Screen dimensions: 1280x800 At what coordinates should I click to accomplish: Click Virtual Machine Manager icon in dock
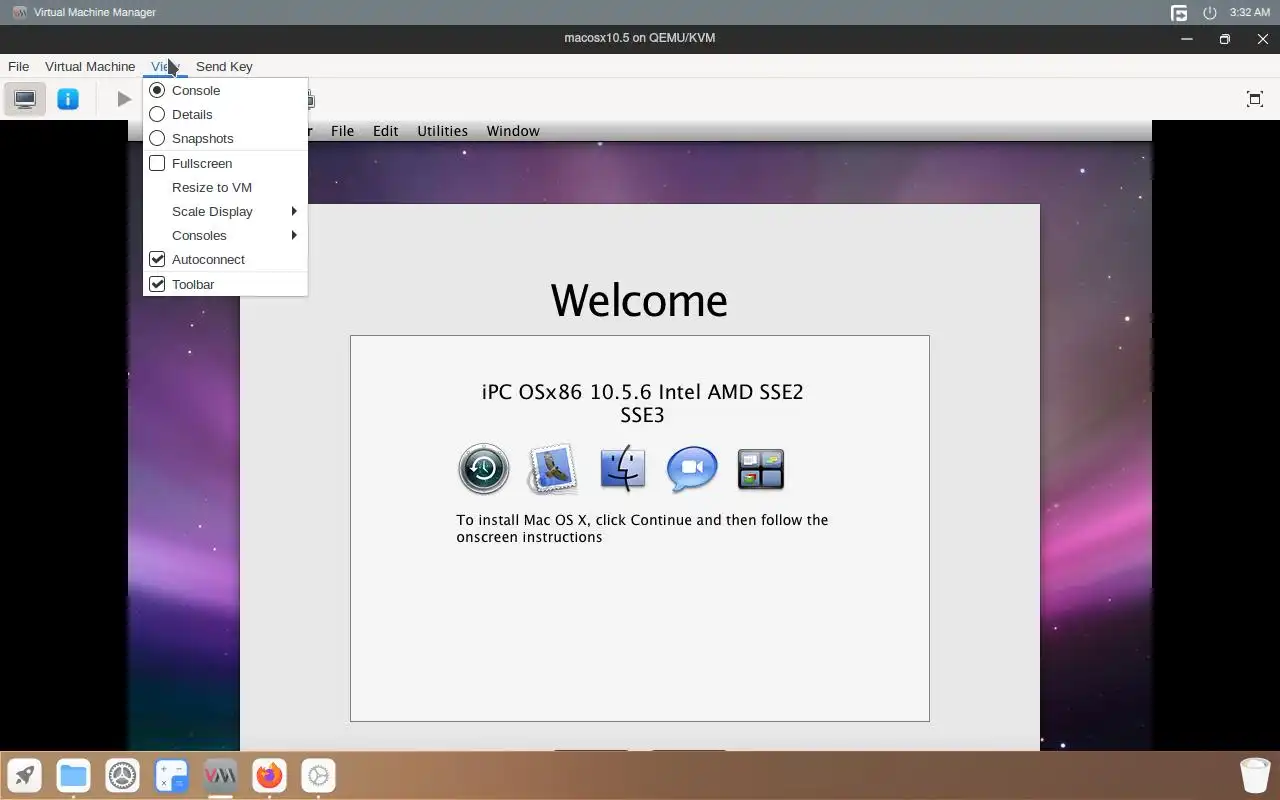point(220,775)
